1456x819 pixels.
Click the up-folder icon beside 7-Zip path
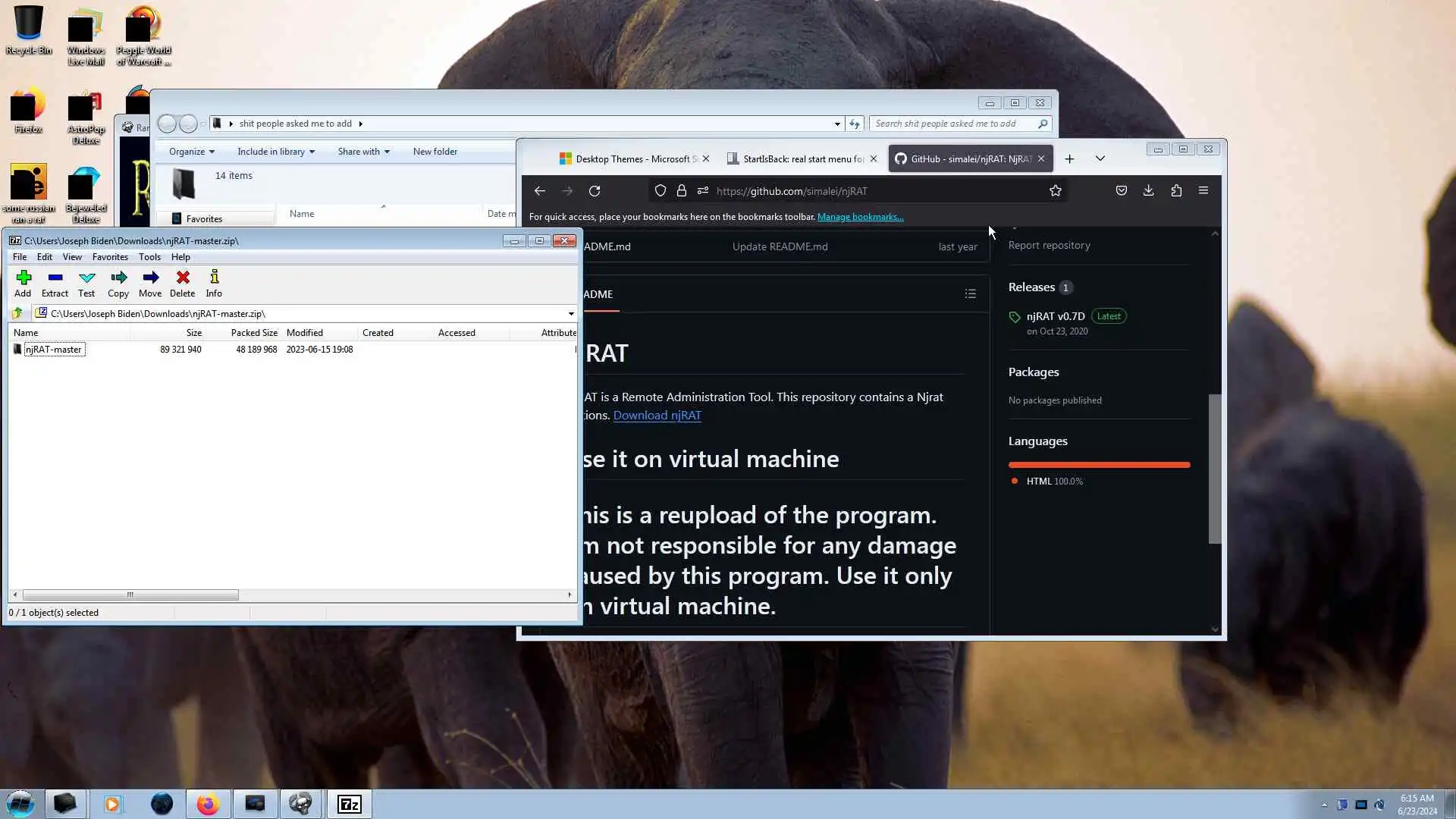[17, 313]
